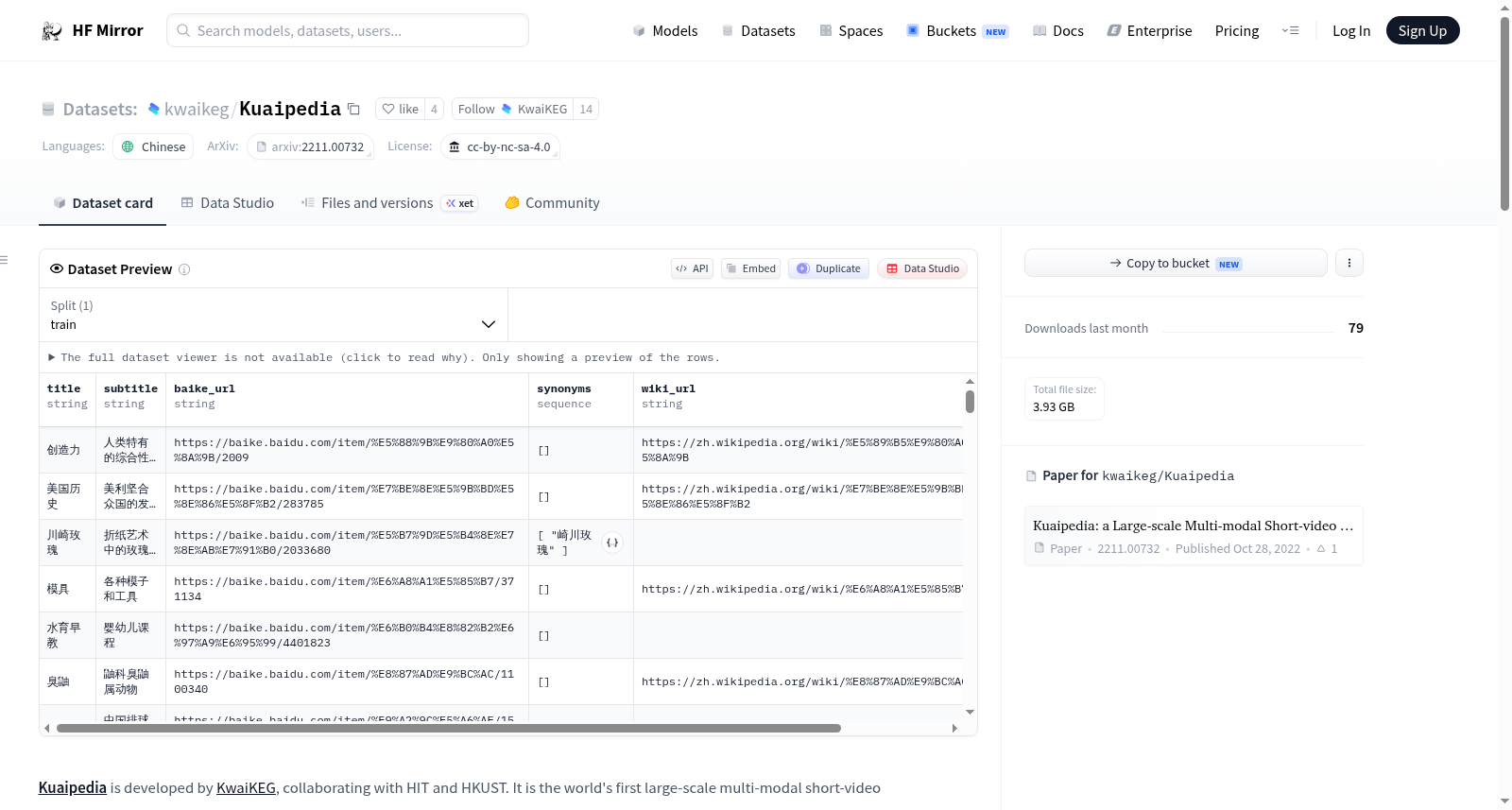Switch to the Dataset card tab

[x=102, y=203]
